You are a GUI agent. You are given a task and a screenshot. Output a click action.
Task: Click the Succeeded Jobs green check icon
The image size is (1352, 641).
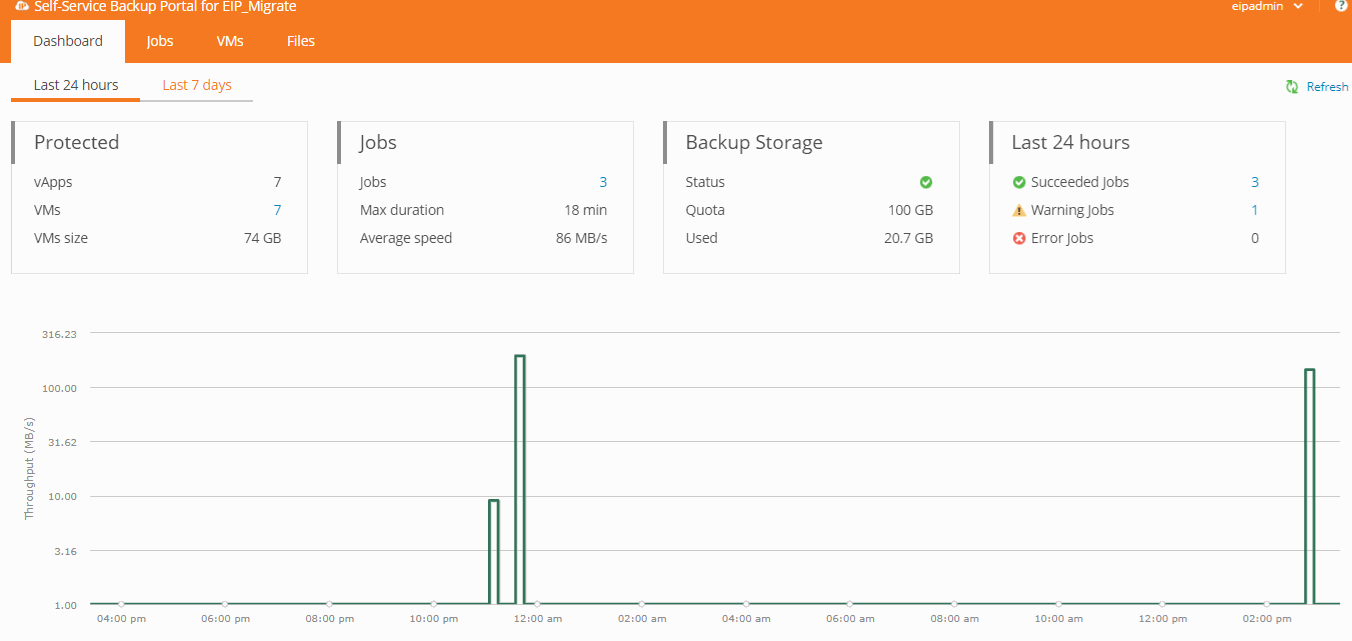tap(1019, 182)
